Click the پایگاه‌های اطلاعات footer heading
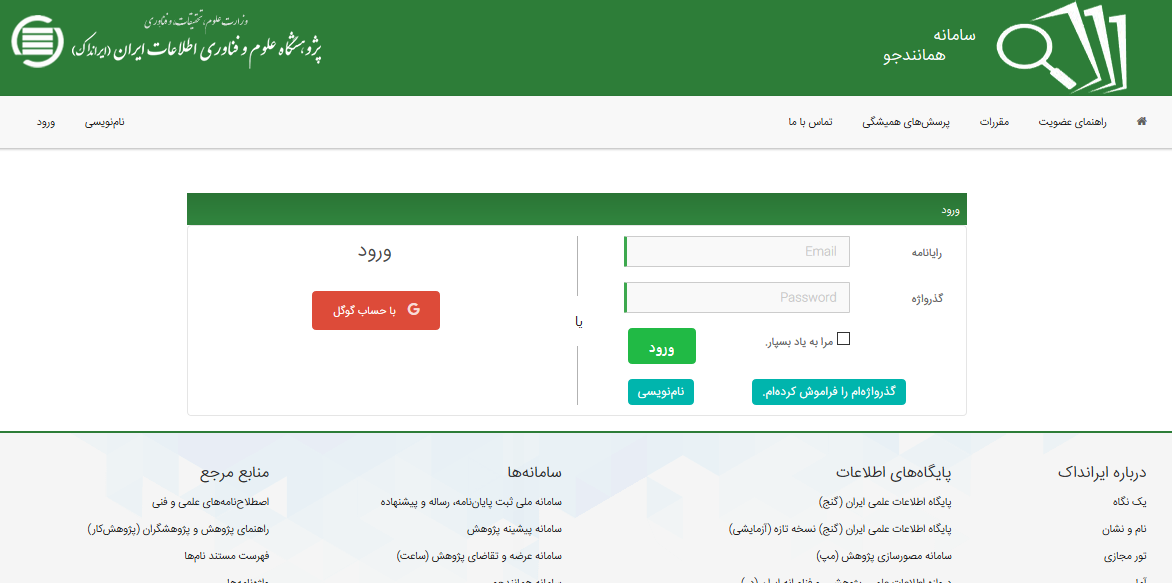This screenshot has width=1172, height=583. pos(894,472)
